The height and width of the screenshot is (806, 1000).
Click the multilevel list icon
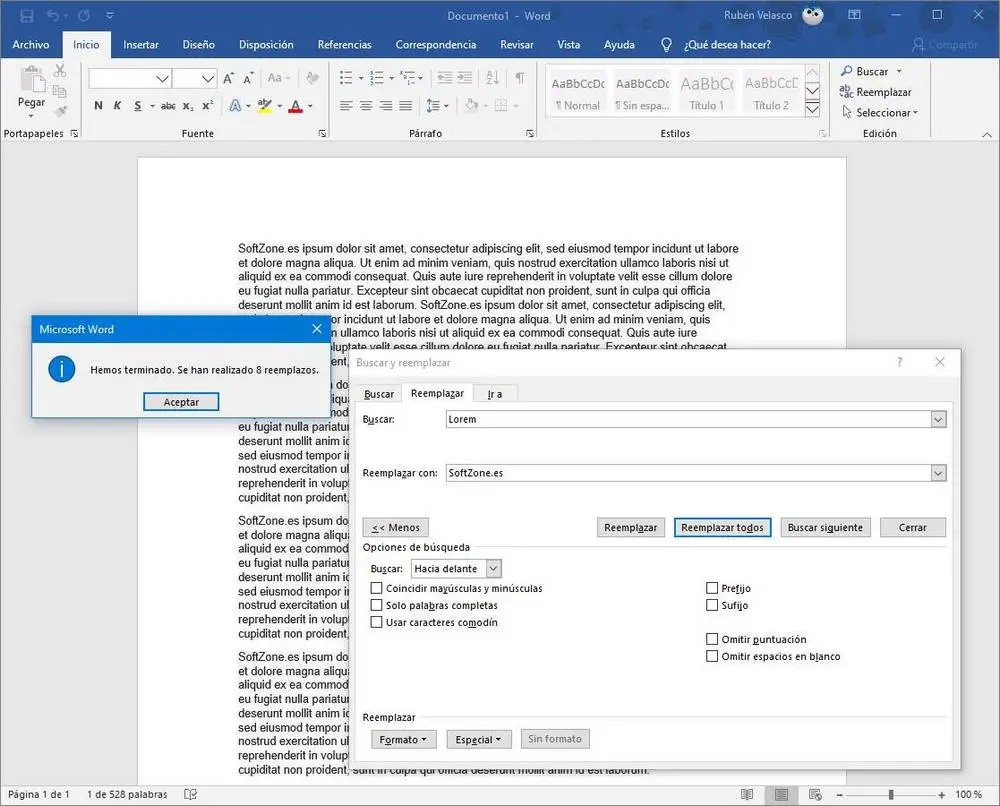pos(407,78)
